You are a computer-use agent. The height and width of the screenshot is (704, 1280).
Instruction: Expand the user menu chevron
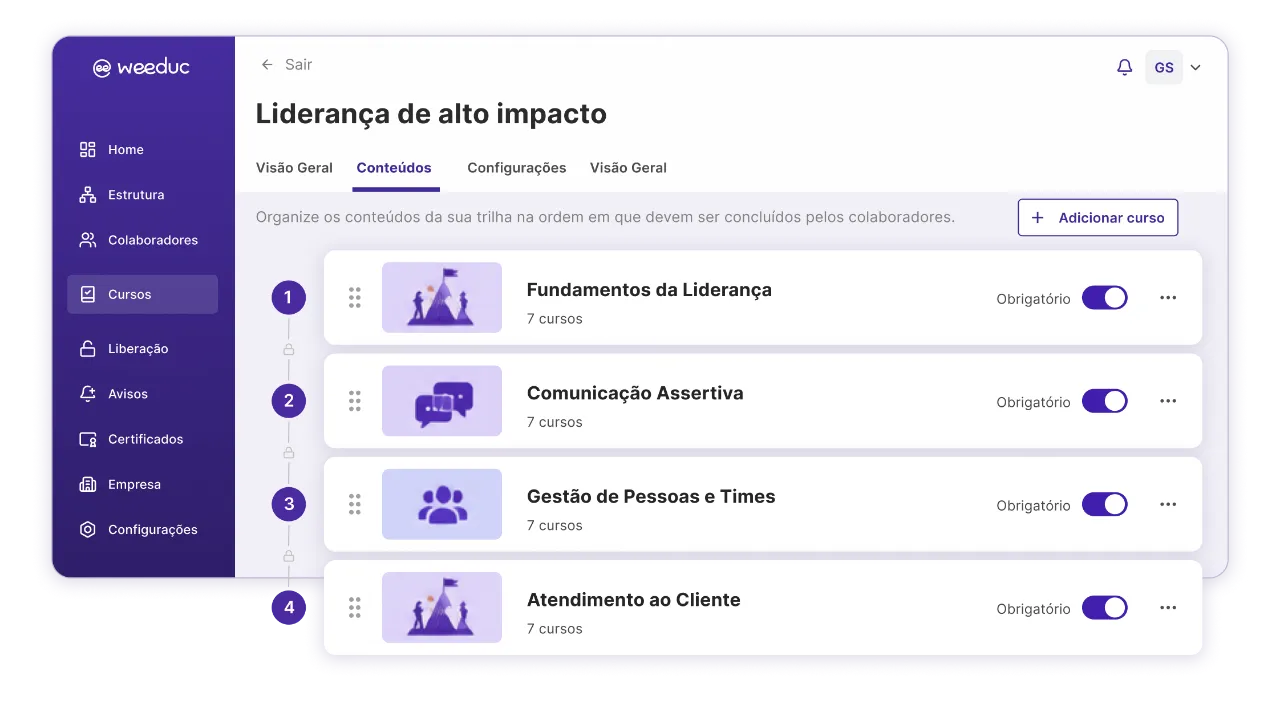click(x=1196, y=68)
